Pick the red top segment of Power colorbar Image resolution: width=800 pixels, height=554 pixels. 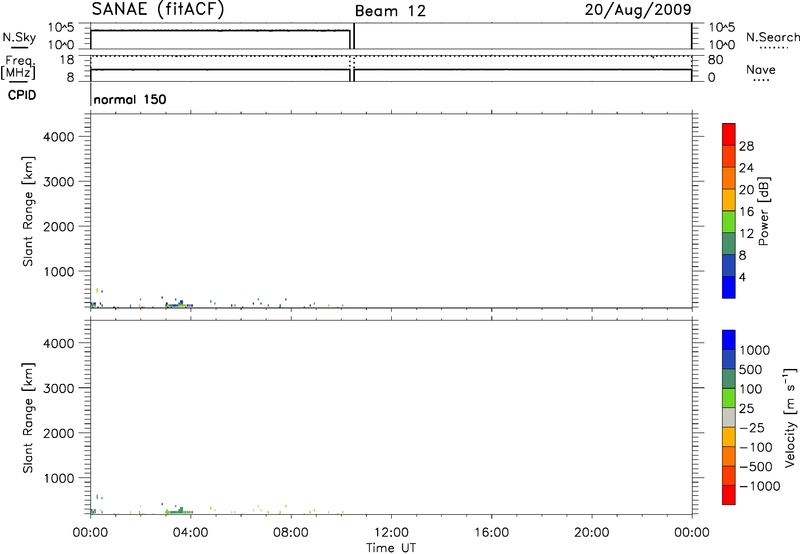point(729,134)
